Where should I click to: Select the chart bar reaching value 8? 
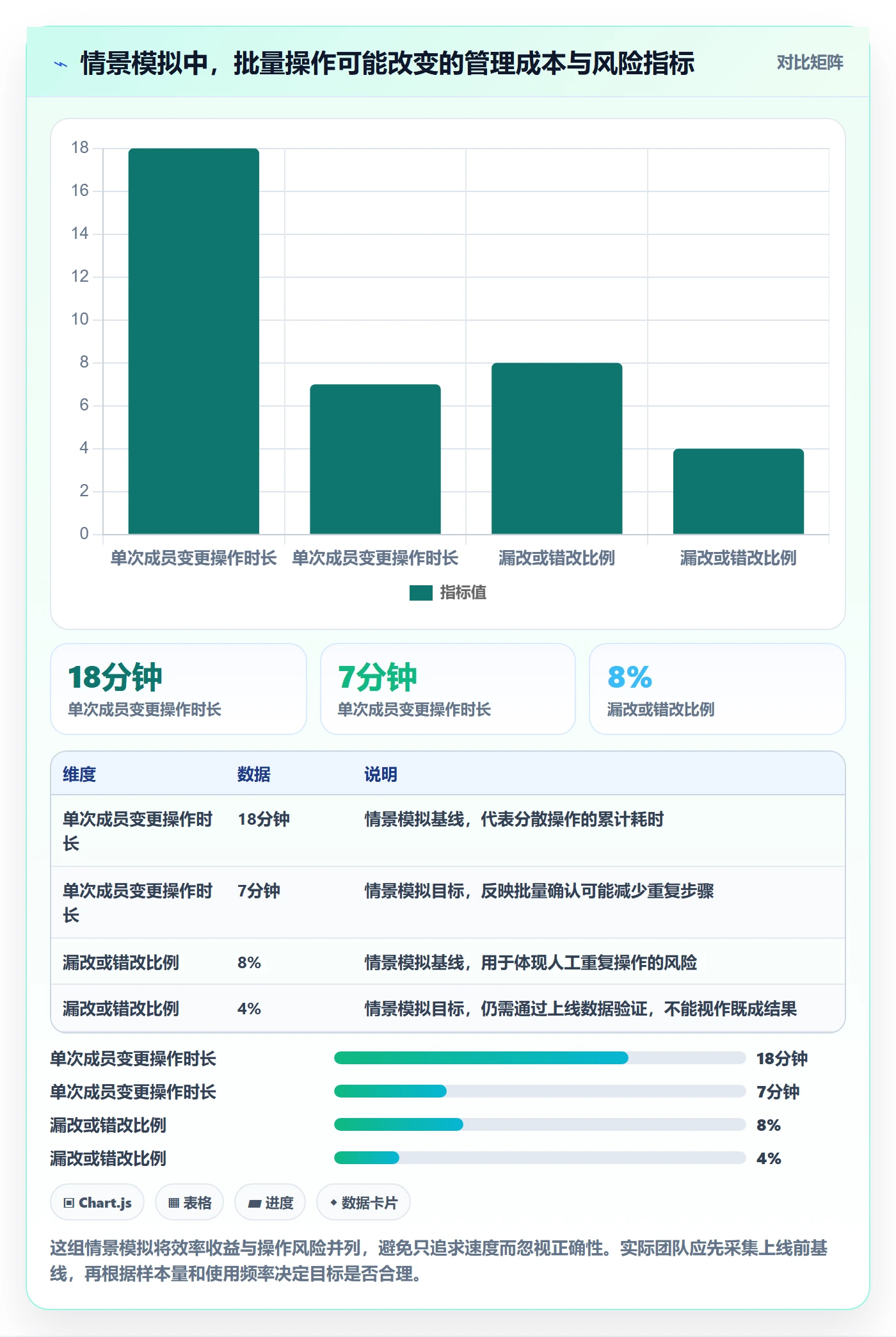557,448
